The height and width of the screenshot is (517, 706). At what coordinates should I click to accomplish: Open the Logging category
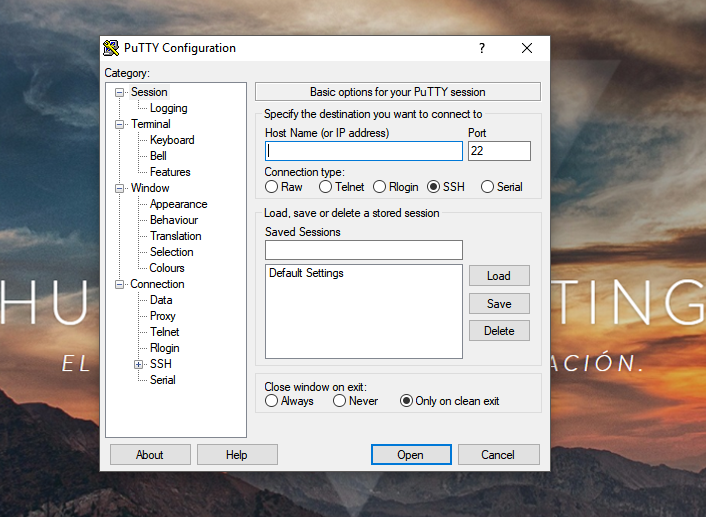coord(168,108)
